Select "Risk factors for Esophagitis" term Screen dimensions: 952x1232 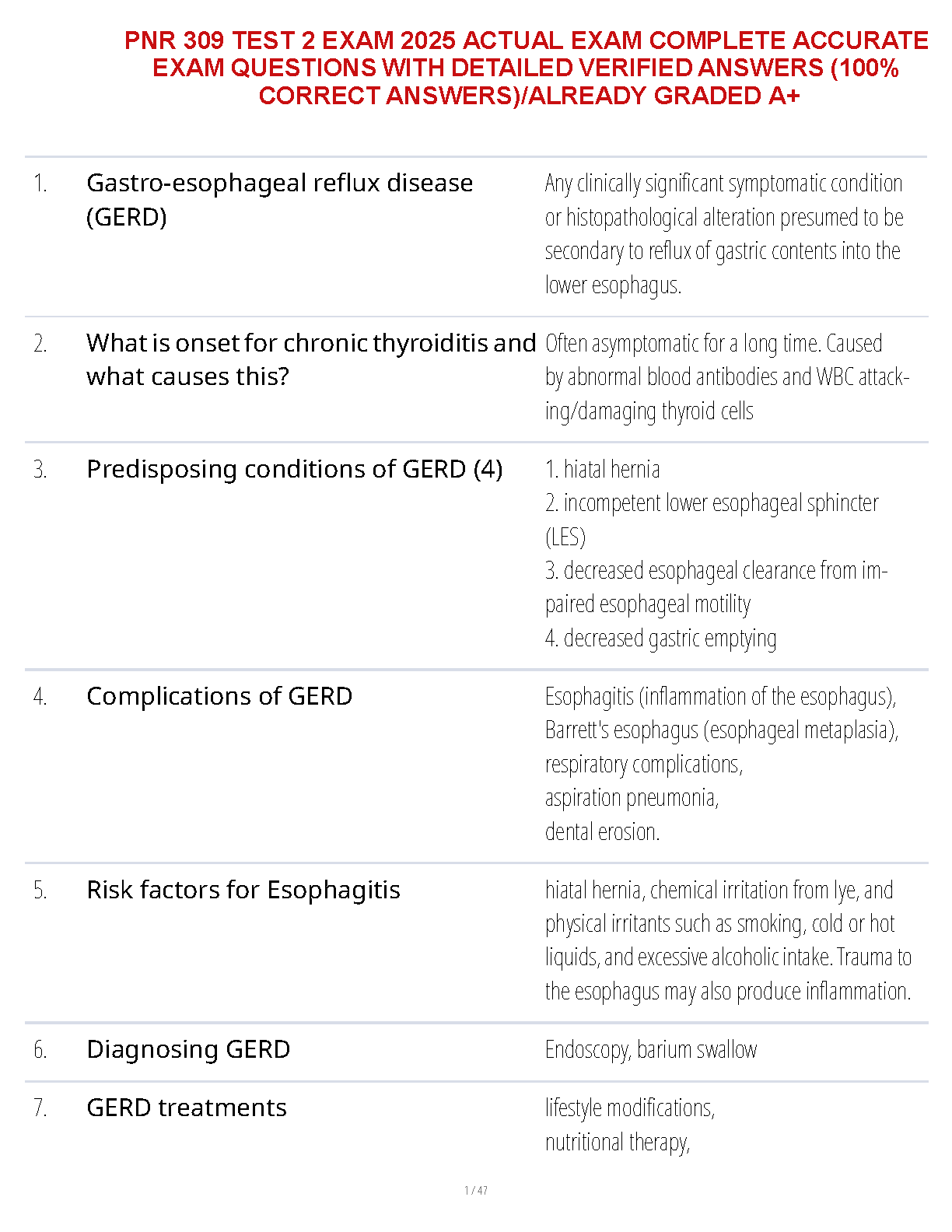pyautogui.click(x=243, y=890)
